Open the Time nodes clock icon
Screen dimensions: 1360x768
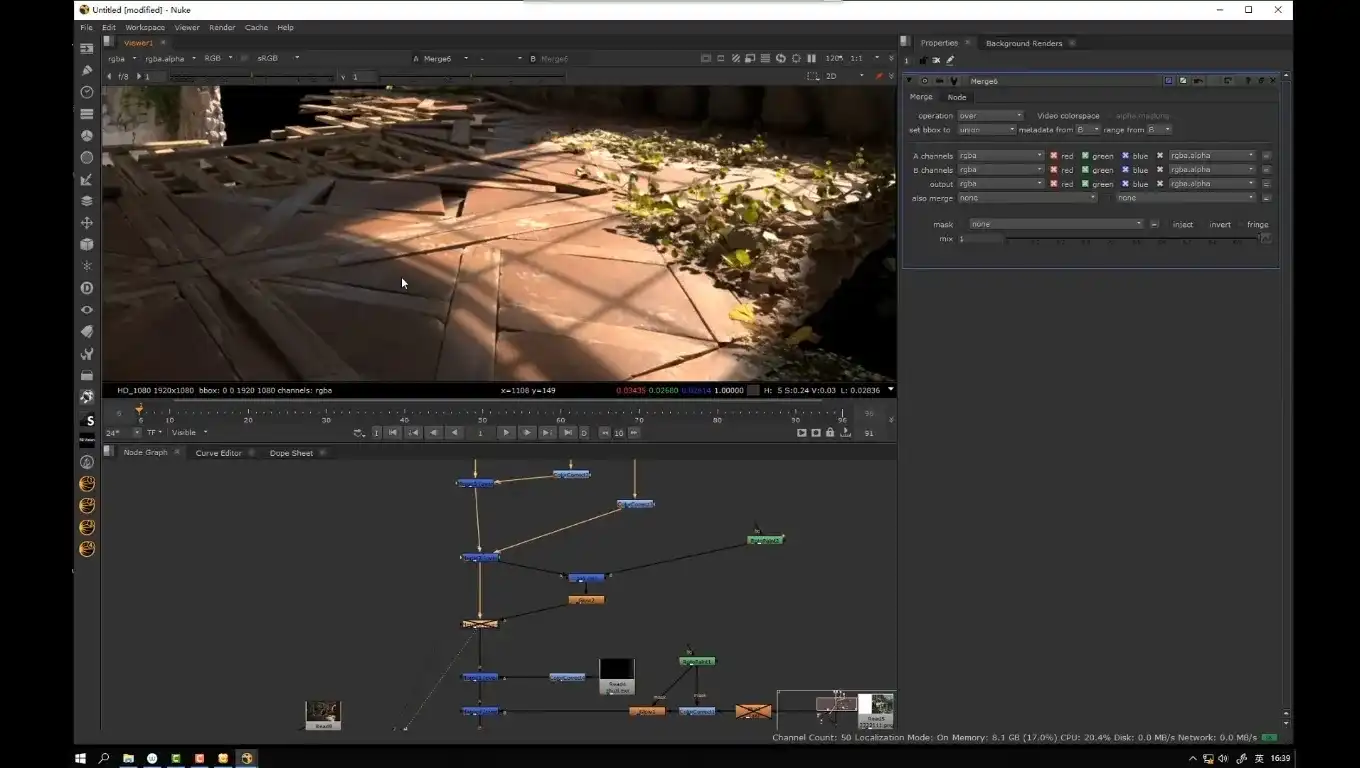pyautogui.click(x=87, y=92)
